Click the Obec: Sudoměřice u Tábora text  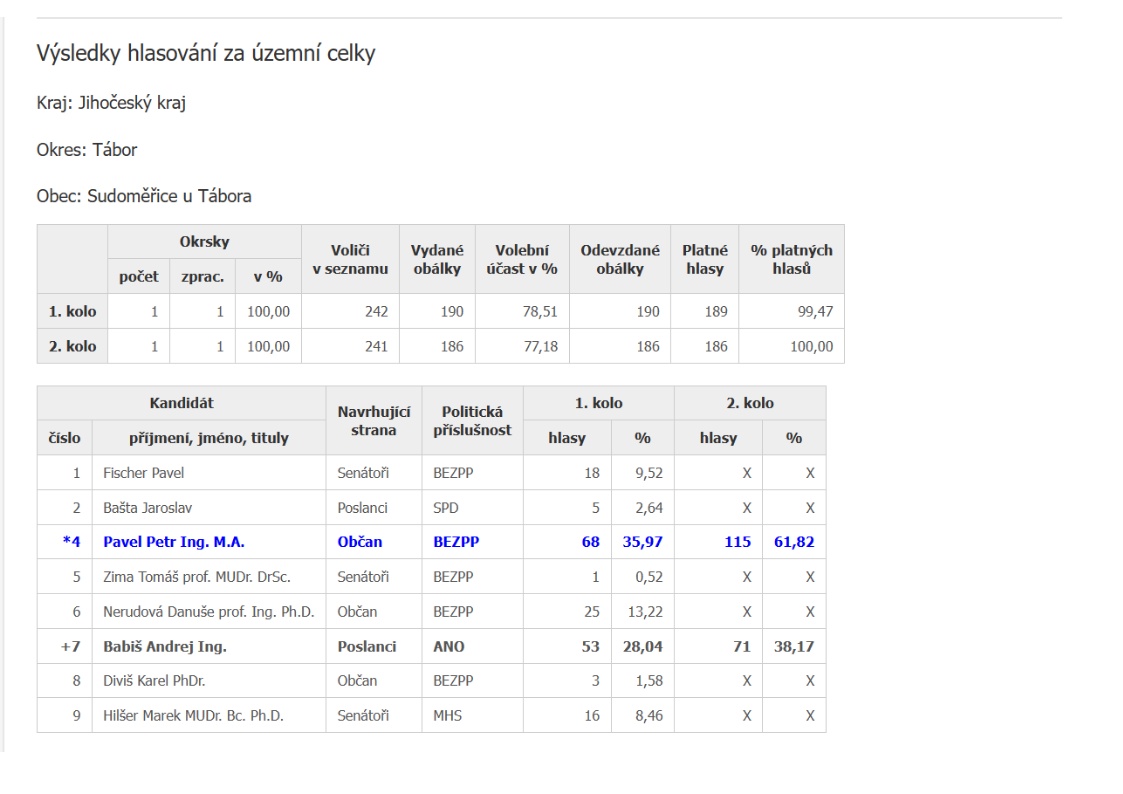click(x=144, y=196)
